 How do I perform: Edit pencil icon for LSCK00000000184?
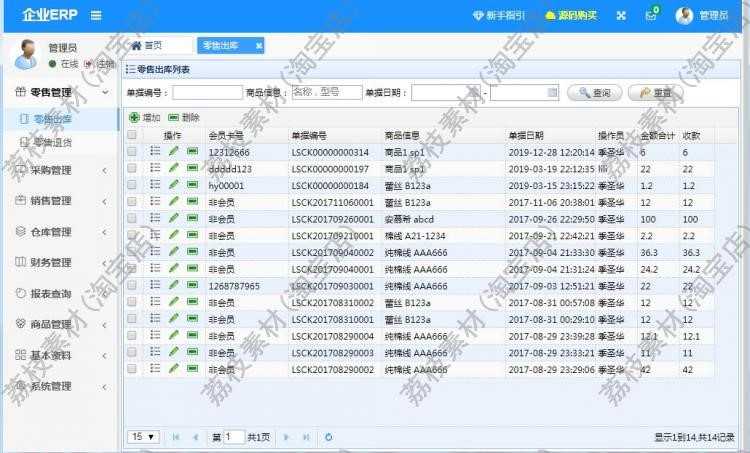click(x=174, y=185)
